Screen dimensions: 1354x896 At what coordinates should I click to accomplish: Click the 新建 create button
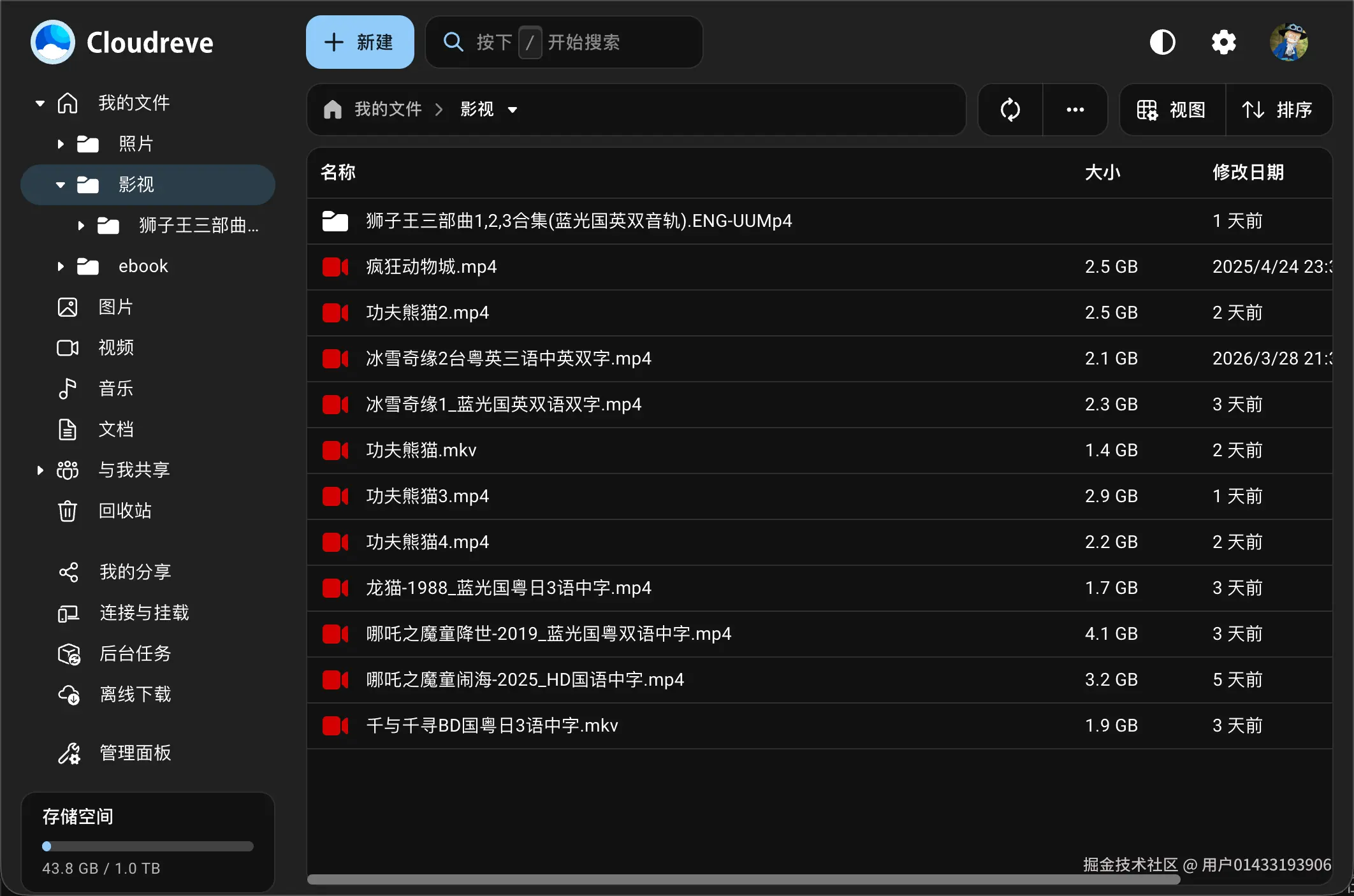(x=360, y=42)
